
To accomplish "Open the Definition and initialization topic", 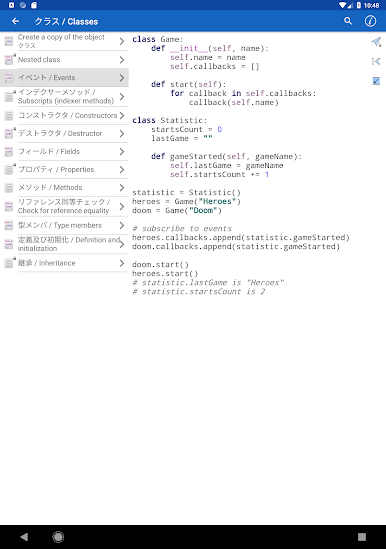I will click(64, 244).
